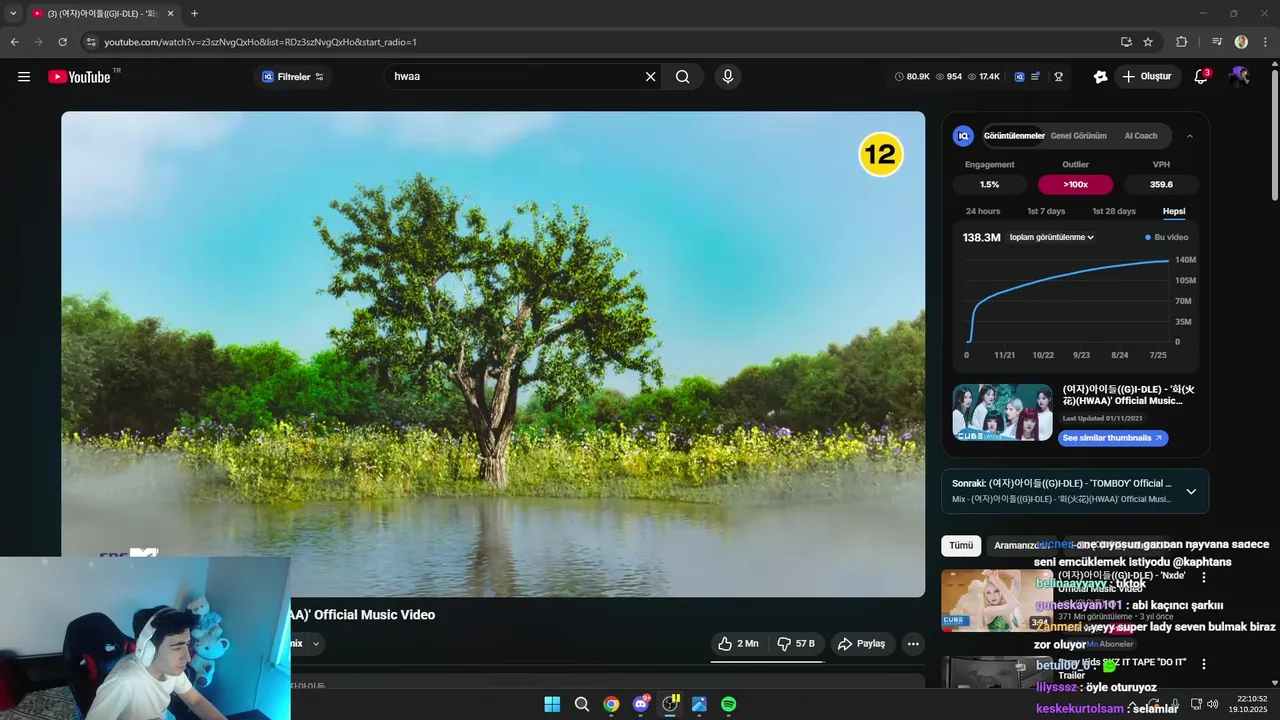The image size is (1280, 720).
Task: Open Discord from the taskbar
Action: 641,704
